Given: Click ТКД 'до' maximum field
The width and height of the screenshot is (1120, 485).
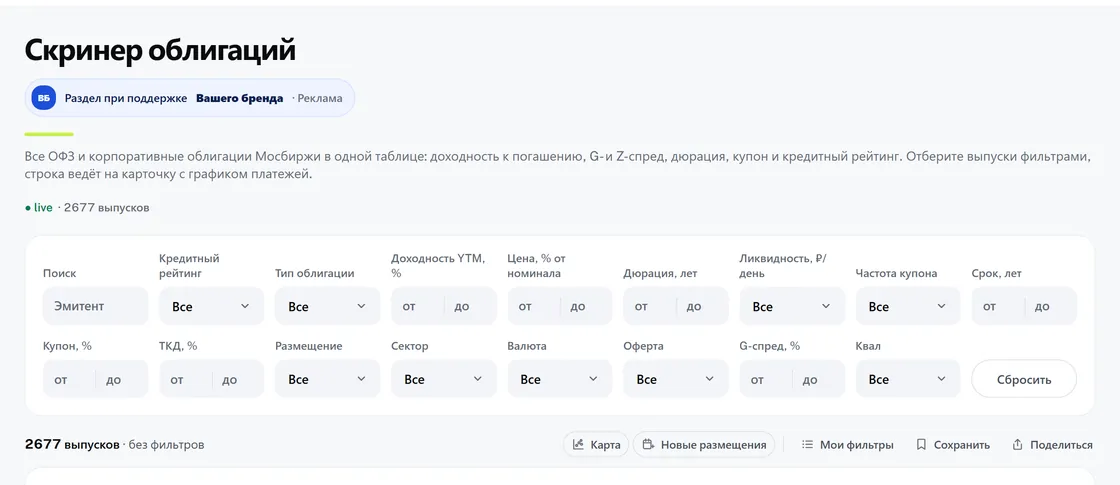Looking at the screenshot, I should pyautogui.click(x=239, y=379).
